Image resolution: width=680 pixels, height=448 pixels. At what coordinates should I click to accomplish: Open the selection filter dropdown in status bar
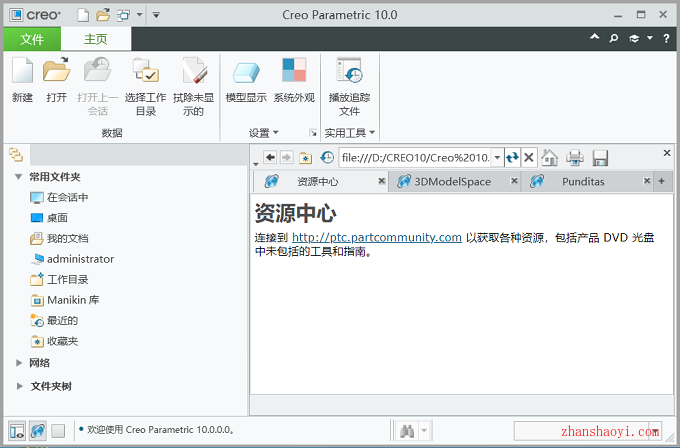pyautogui.click(x=655, y=431)
